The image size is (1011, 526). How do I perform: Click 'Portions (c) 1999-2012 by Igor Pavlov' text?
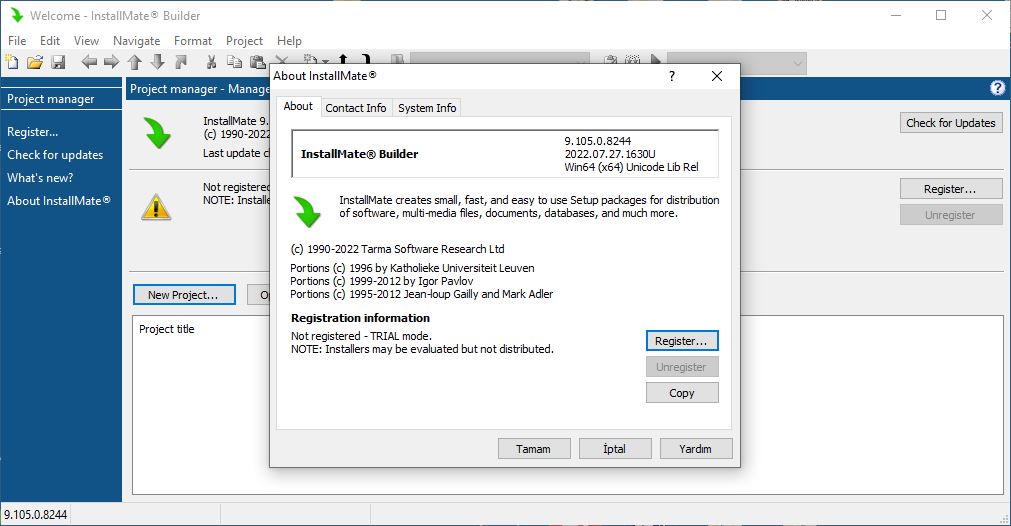tap(382, 281)
